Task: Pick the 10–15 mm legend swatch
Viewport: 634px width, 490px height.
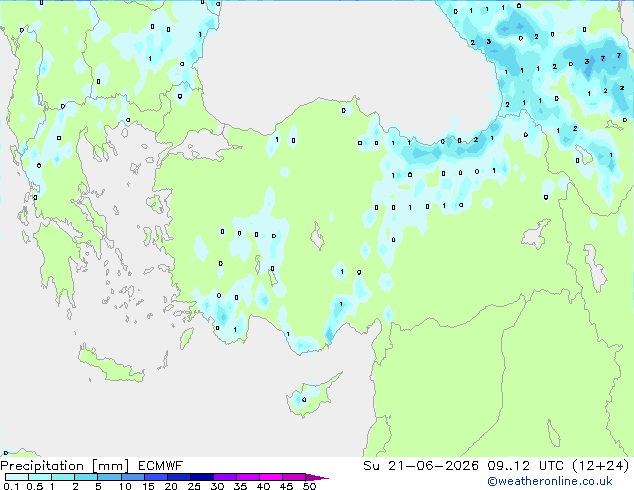Action: pos(132,477)
